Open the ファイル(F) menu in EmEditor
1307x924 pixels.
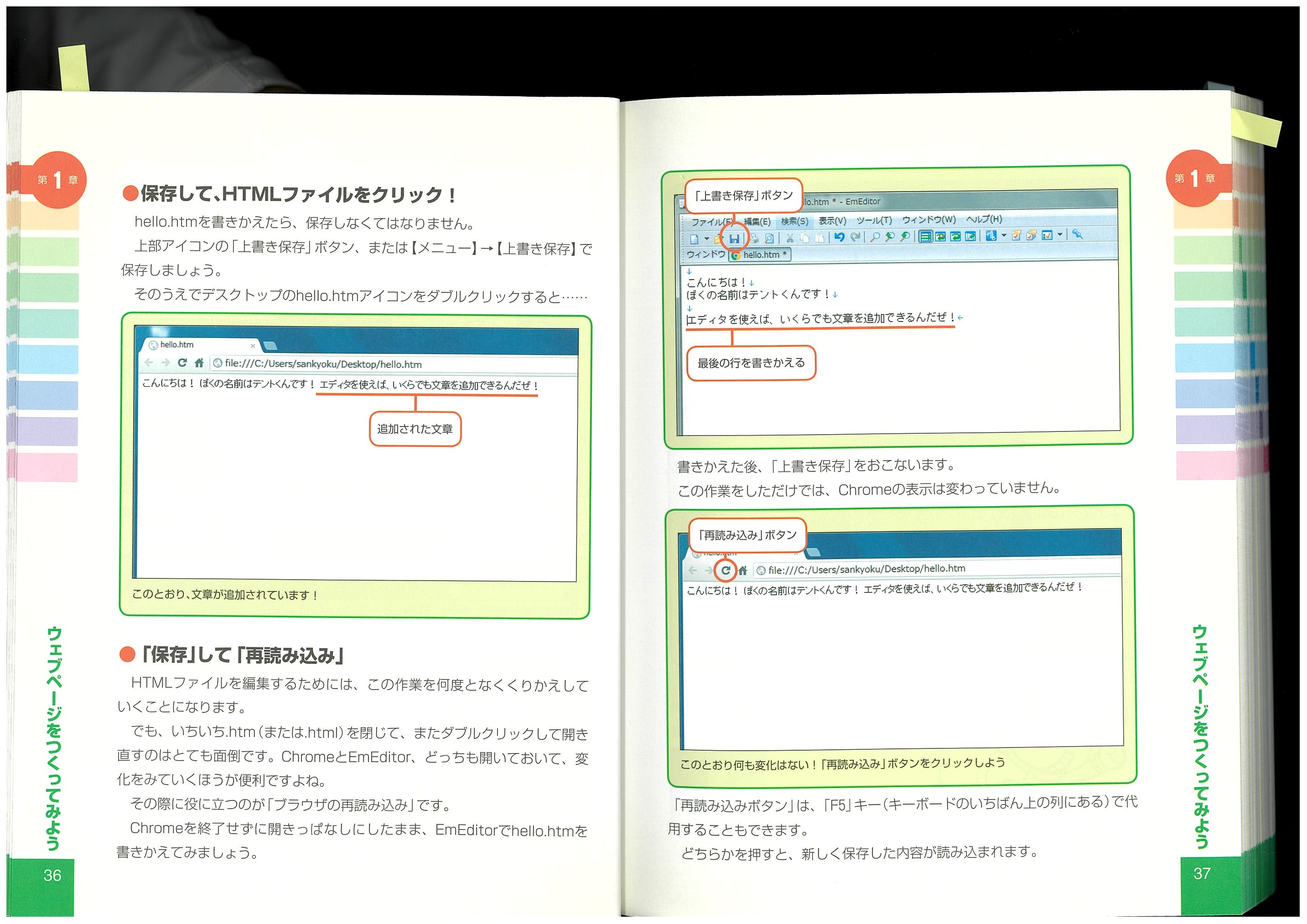[x=712, y=222]
